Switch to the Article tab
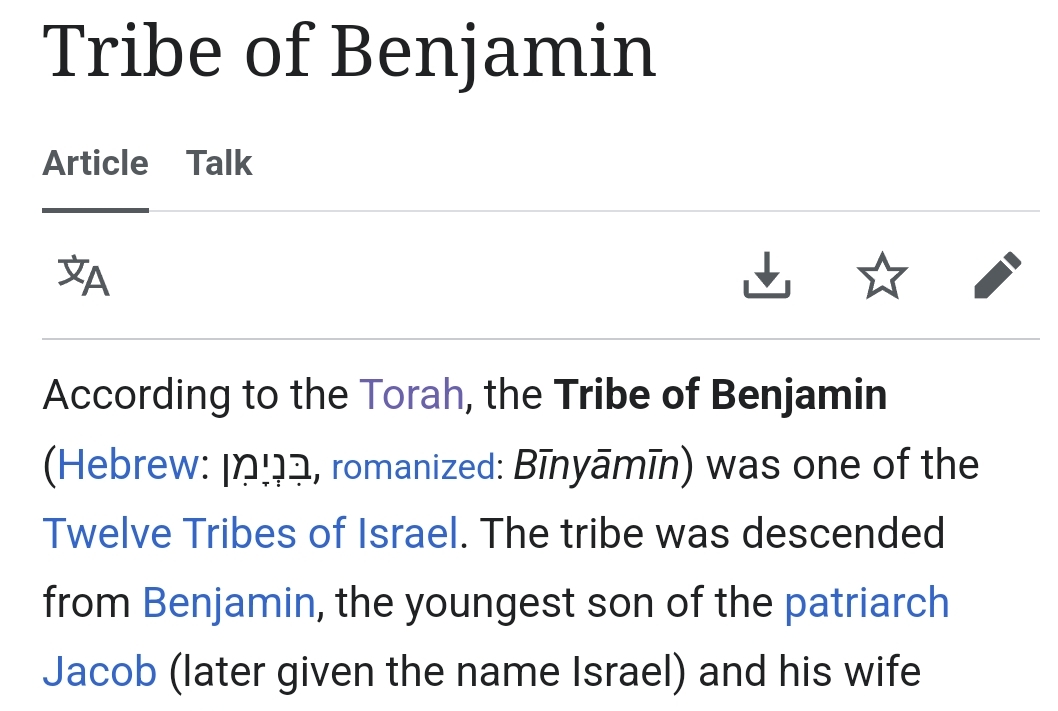 tap(95, 163)
